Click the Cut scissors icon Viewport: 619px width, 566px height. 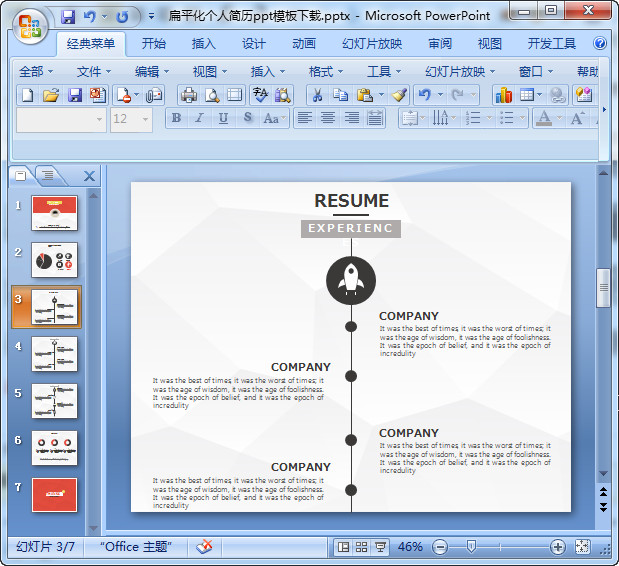point(316,95)
